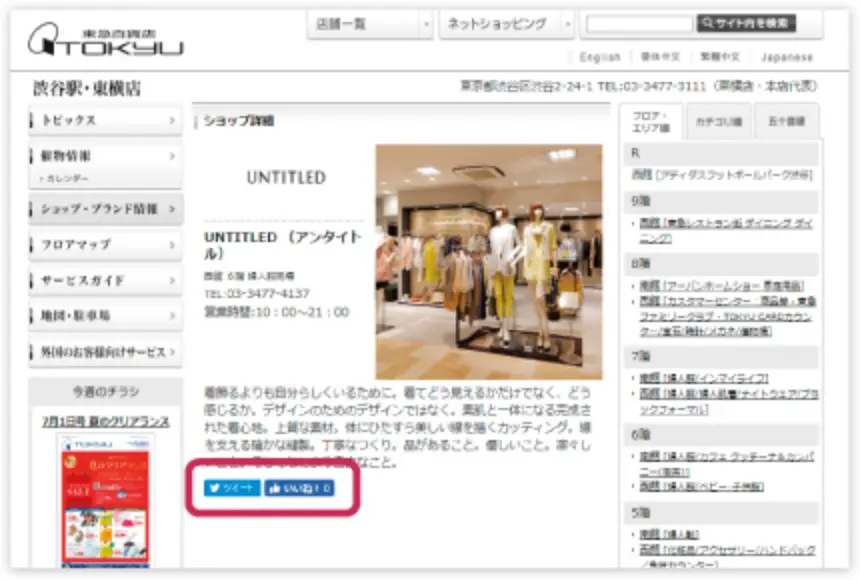This screenshot has height=580, width=860.
Task: Expand the トピックス sidebar menu item
Action: pos(105,120)
